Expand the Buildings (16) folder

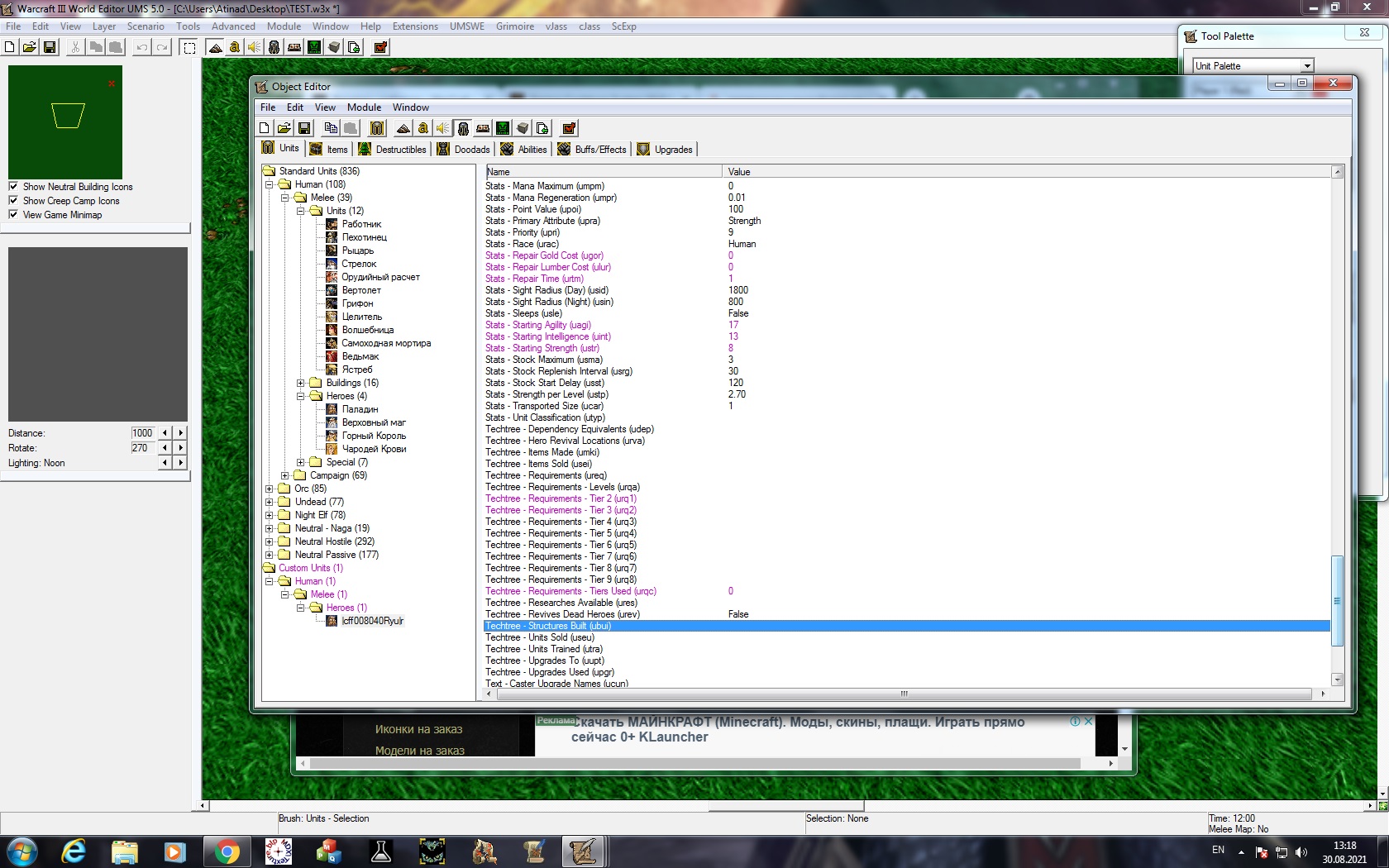click(x=300, y=383)
